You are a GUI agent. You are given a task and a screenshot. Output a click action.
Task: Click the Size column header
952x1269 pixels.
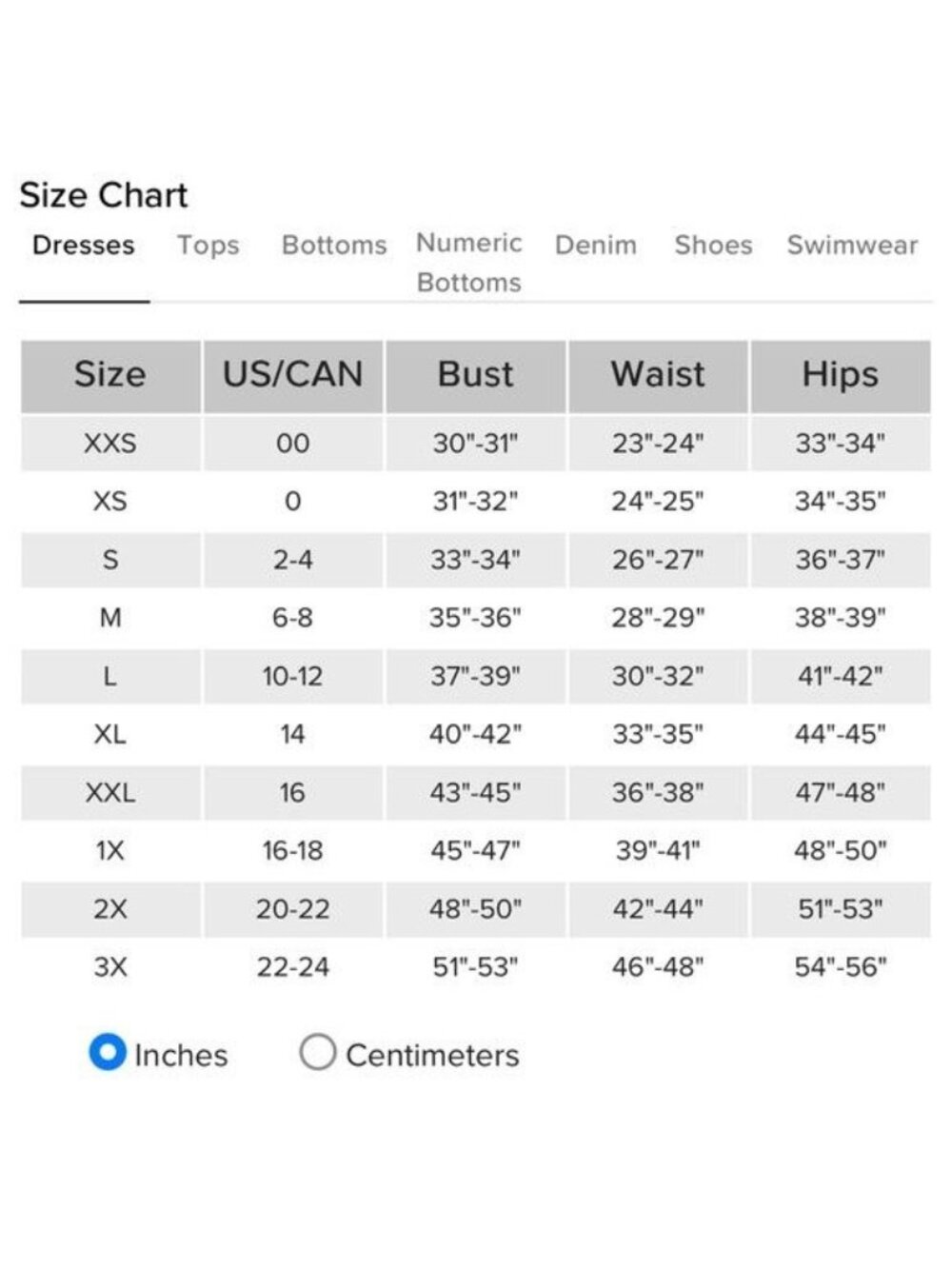[x=110, y=375]
